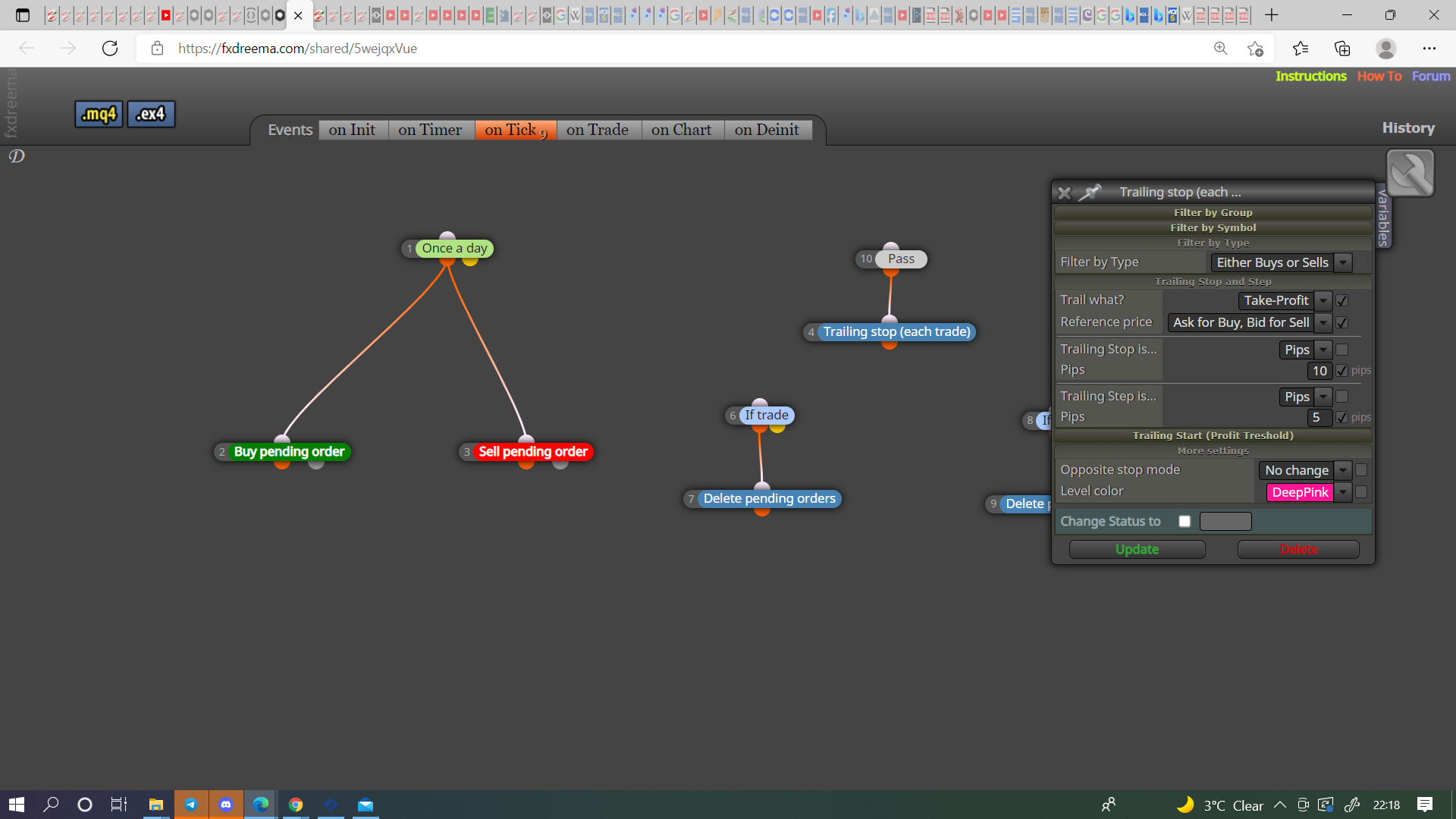
Task: Open Level color dropdown arrow
Action: point(1343,492)
